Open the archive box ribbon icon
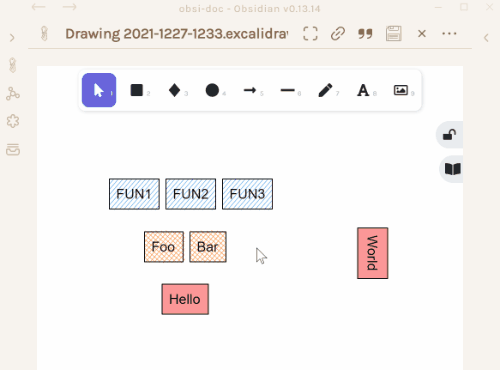 point(13,150)
